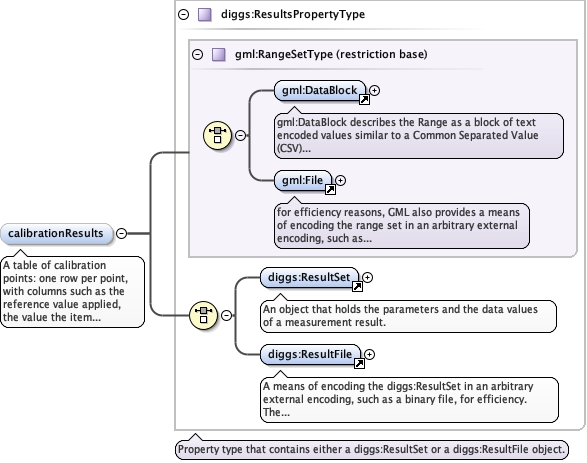Image resolution: width=587 pixels, height=463 pixels.
Task: Click the purple type icon for diggs:ResultsPropertyType
Action: click(x=205, y=15)
